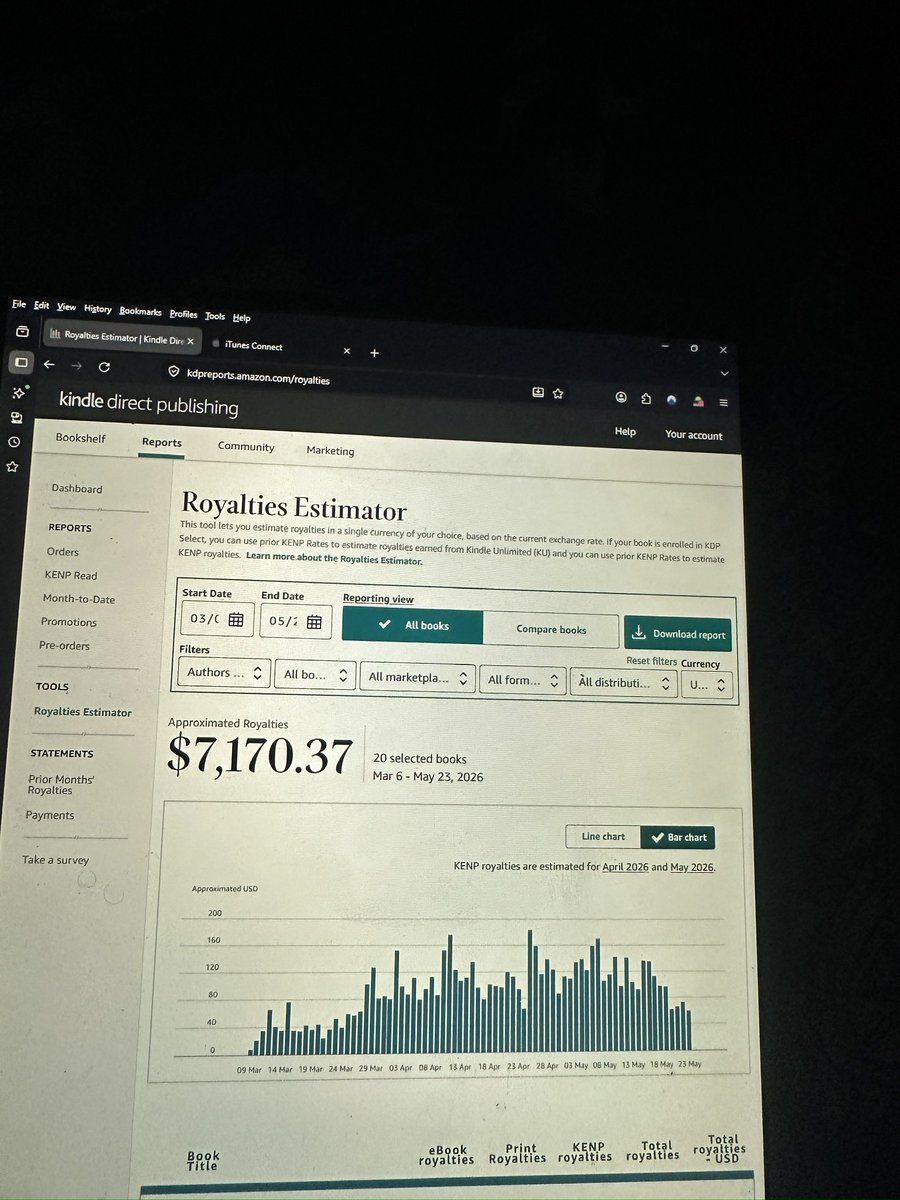Open the Payments statement
Screen dimensions: 900x1200
pos(50,815)
